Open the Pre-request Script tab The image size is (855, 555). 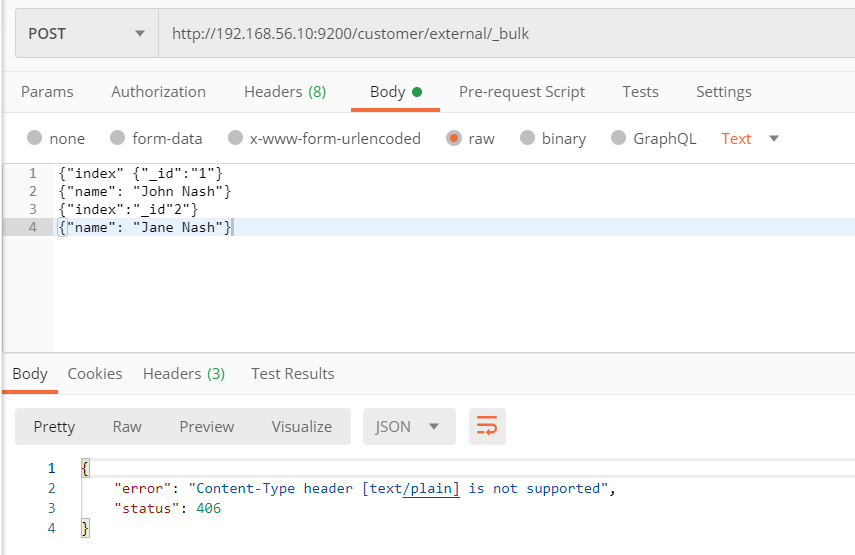[522, 92]
